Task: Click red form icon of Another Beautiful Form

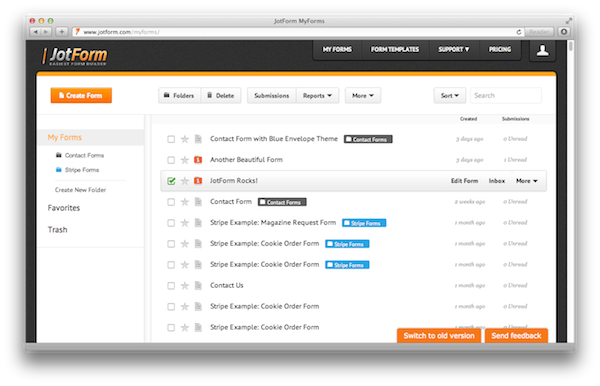Action: point(198,160)
